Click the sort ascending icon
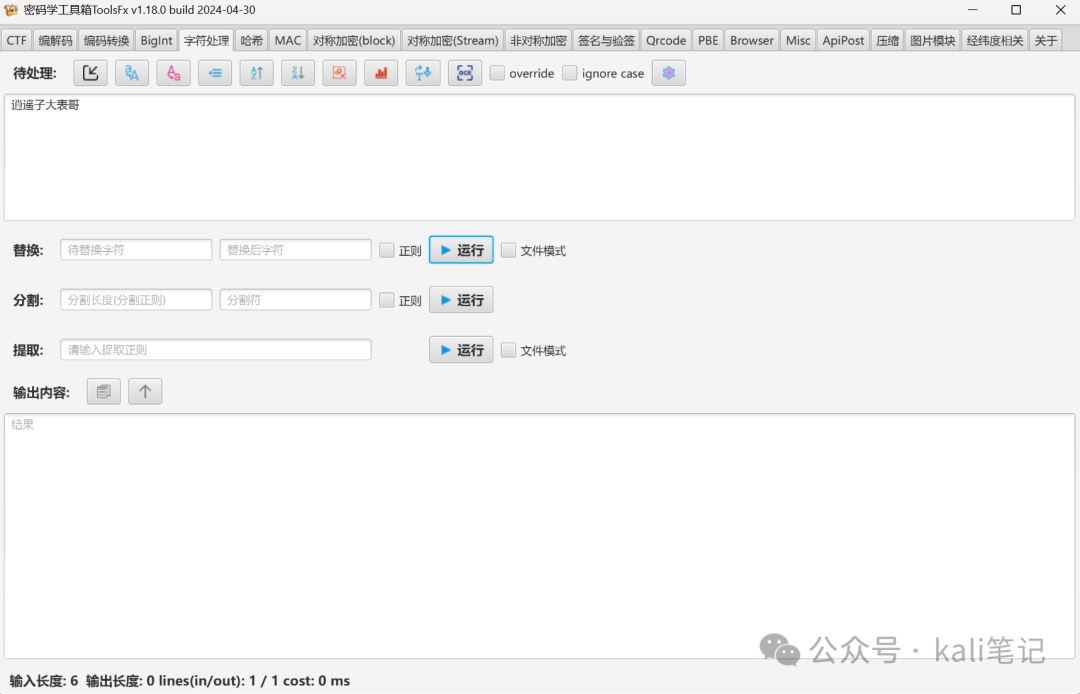 click(256, 73)
